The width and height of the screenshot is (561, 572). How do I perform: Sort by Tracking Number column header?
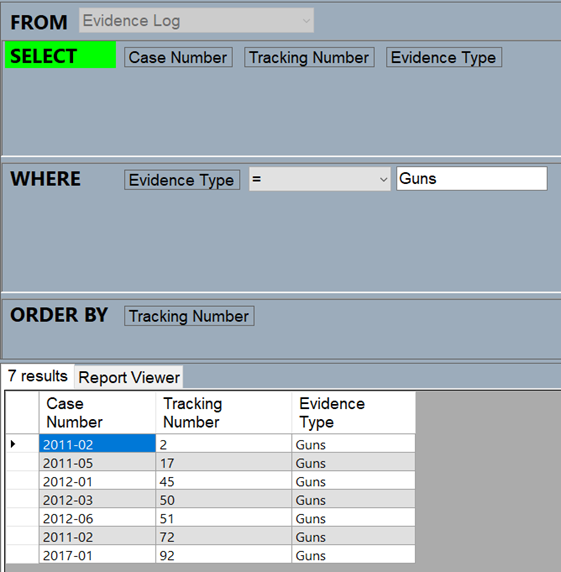[x=224, y=413]
